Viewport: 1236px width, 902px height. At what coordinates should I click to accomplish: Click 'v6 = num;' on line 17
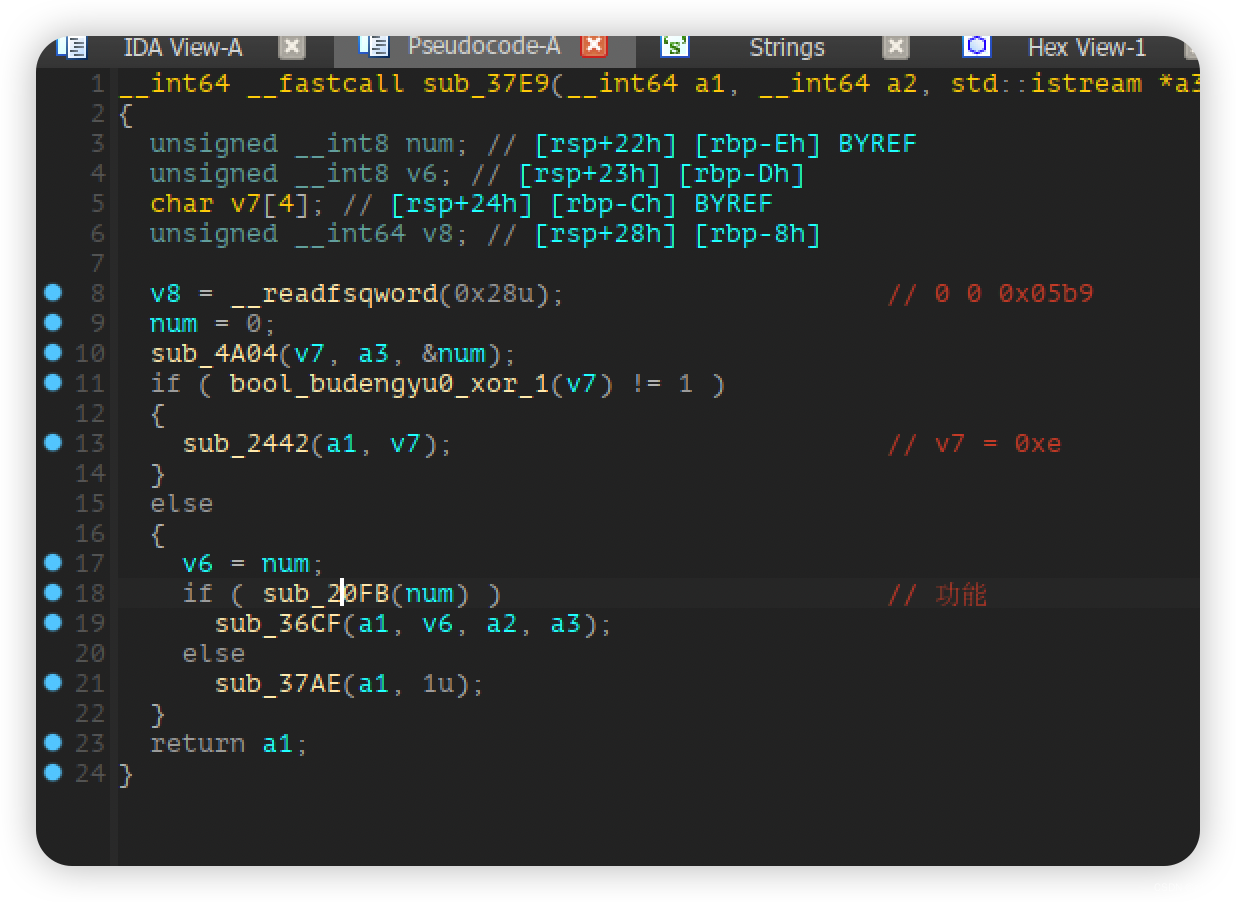point(254,563)
